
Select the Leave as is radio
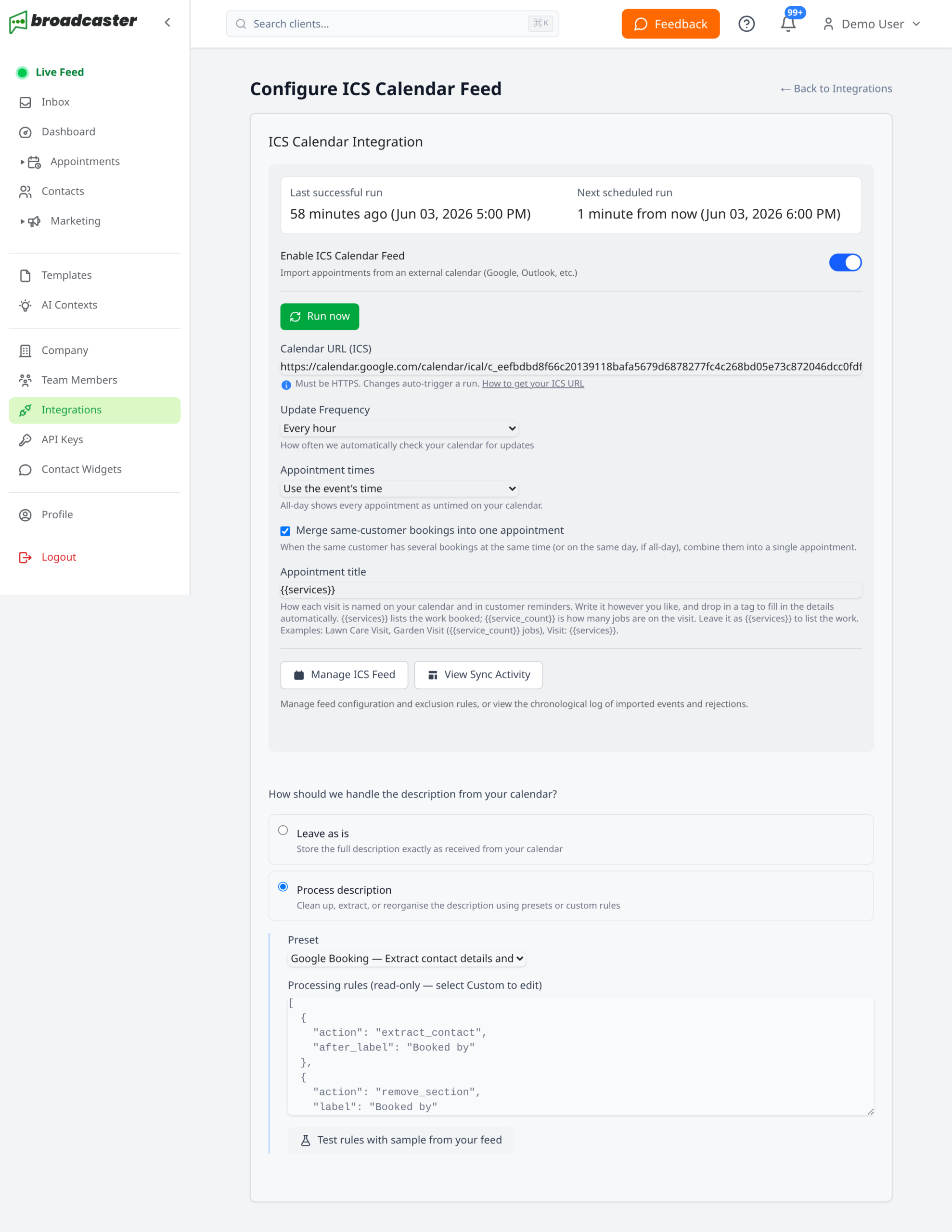283,830
